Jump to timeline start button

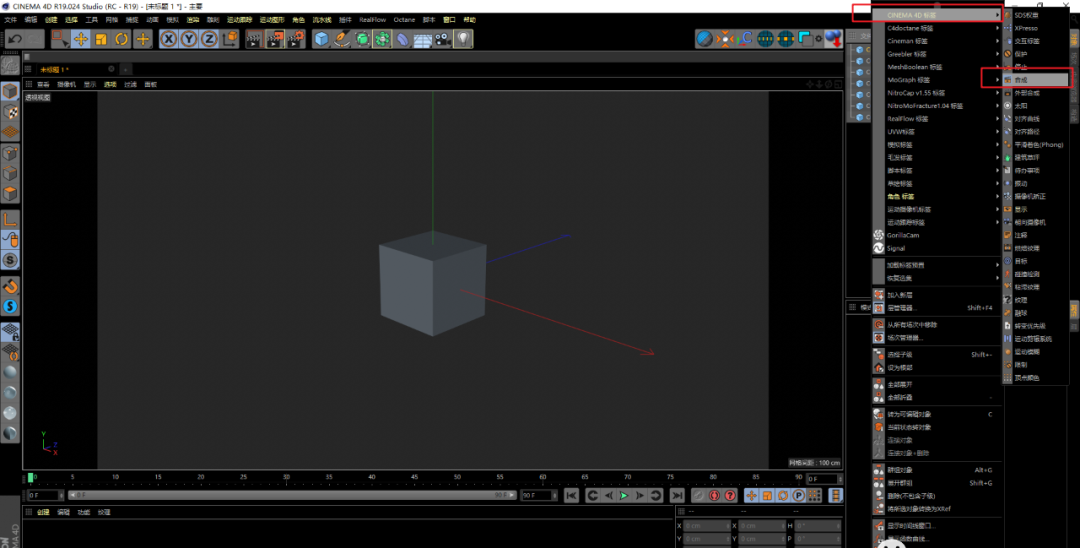click(571, 495)
